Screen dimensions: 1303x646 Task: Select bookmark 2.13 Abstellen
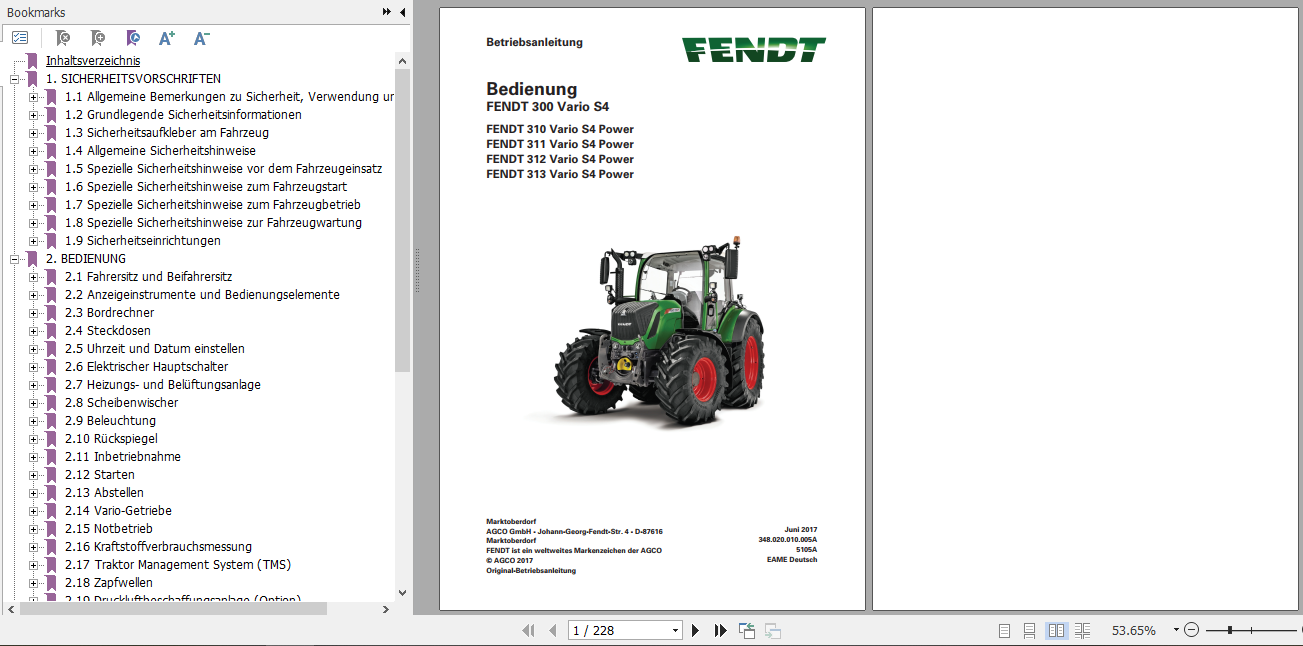click(x=104, y=492)
